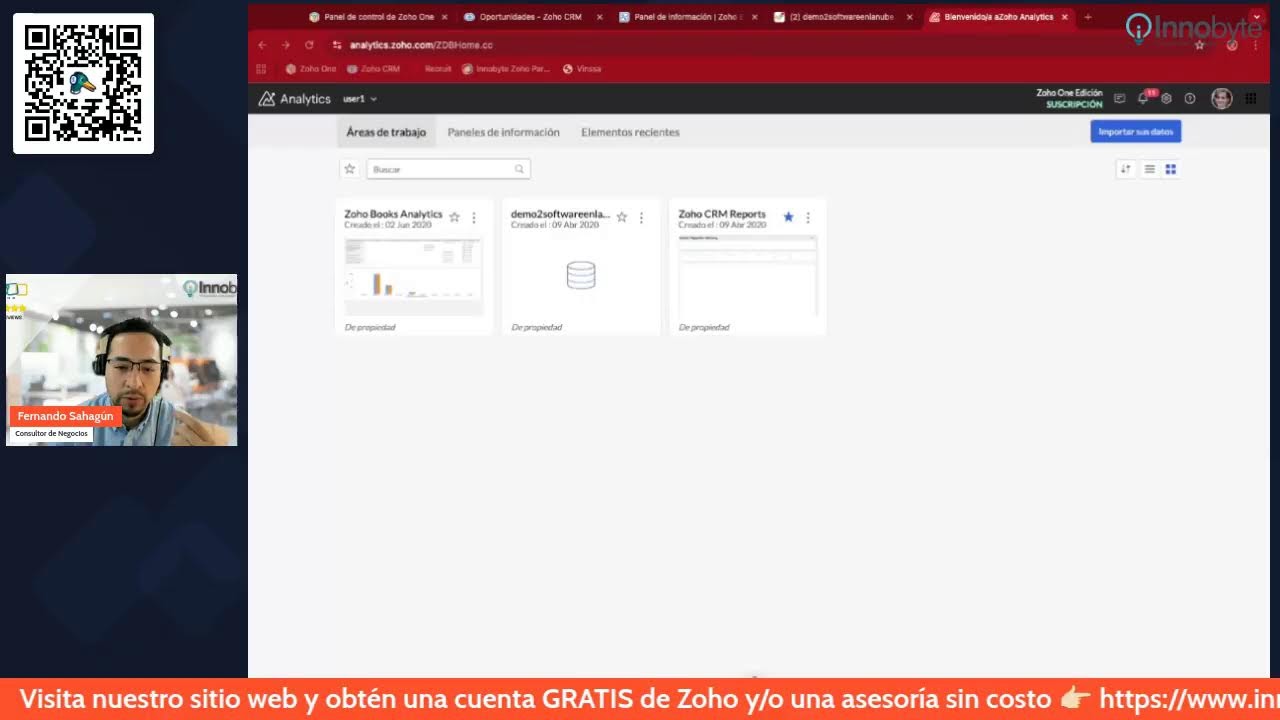Image resolution: width=1280 pixels, height=720 pixels.
Task: Click the Zoho One Edición Suscripción link
Action: click(1069, 98)
